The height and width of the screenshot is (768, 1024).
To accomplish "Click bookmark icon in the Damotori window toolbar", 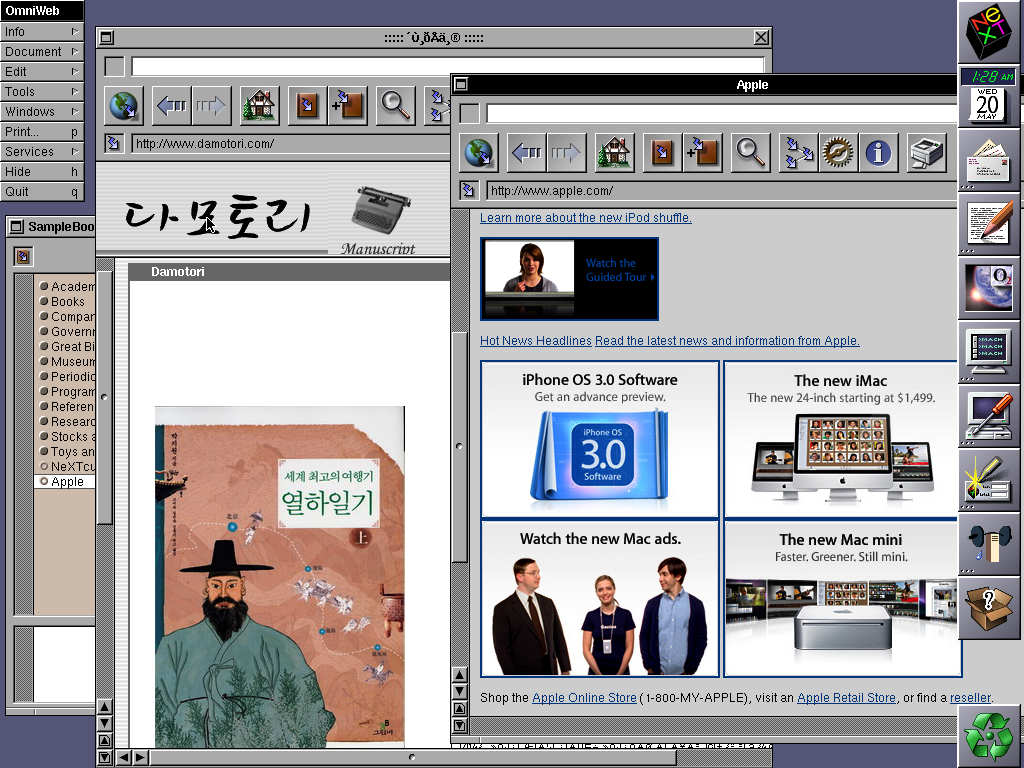I will pyautogui.click(x=307, y=106).
